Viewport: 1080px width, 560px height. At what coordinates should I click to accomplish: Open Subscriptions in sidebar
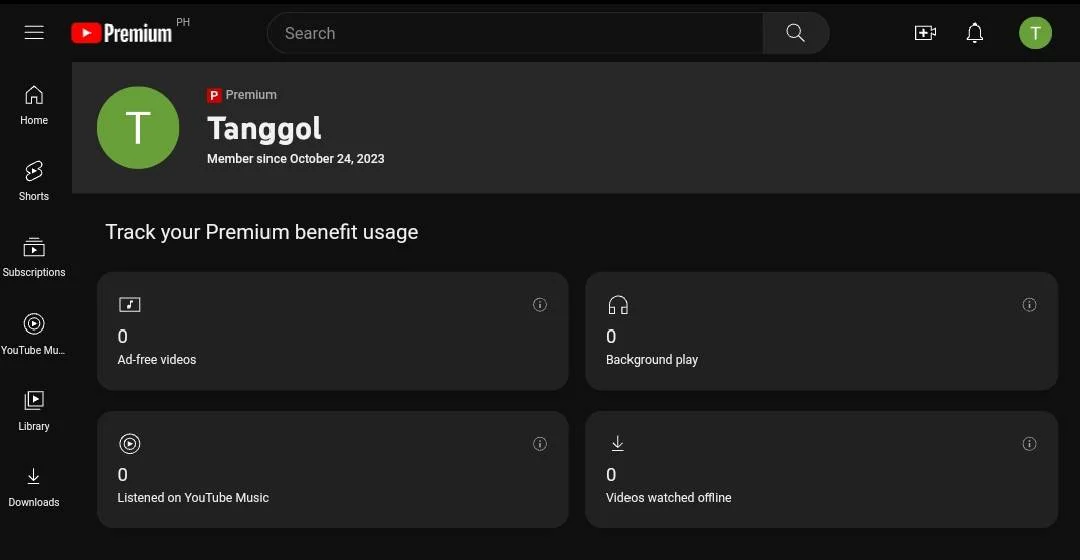(34, 258)
